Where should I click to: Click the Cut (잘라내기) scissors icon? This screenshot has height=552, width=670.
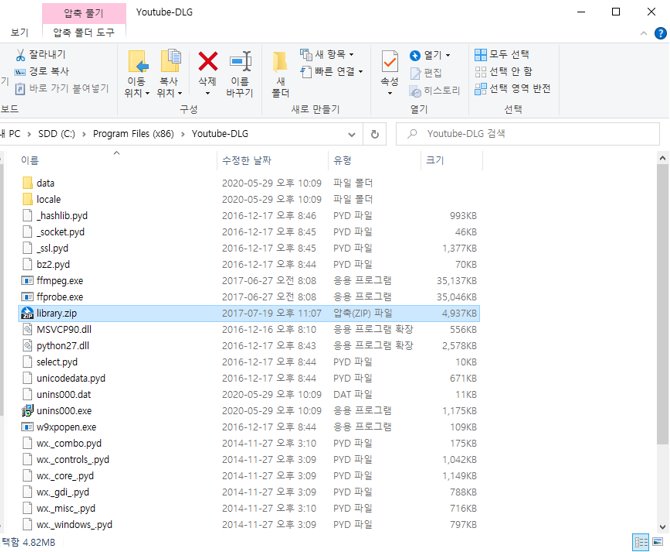(x=20, y=55)
